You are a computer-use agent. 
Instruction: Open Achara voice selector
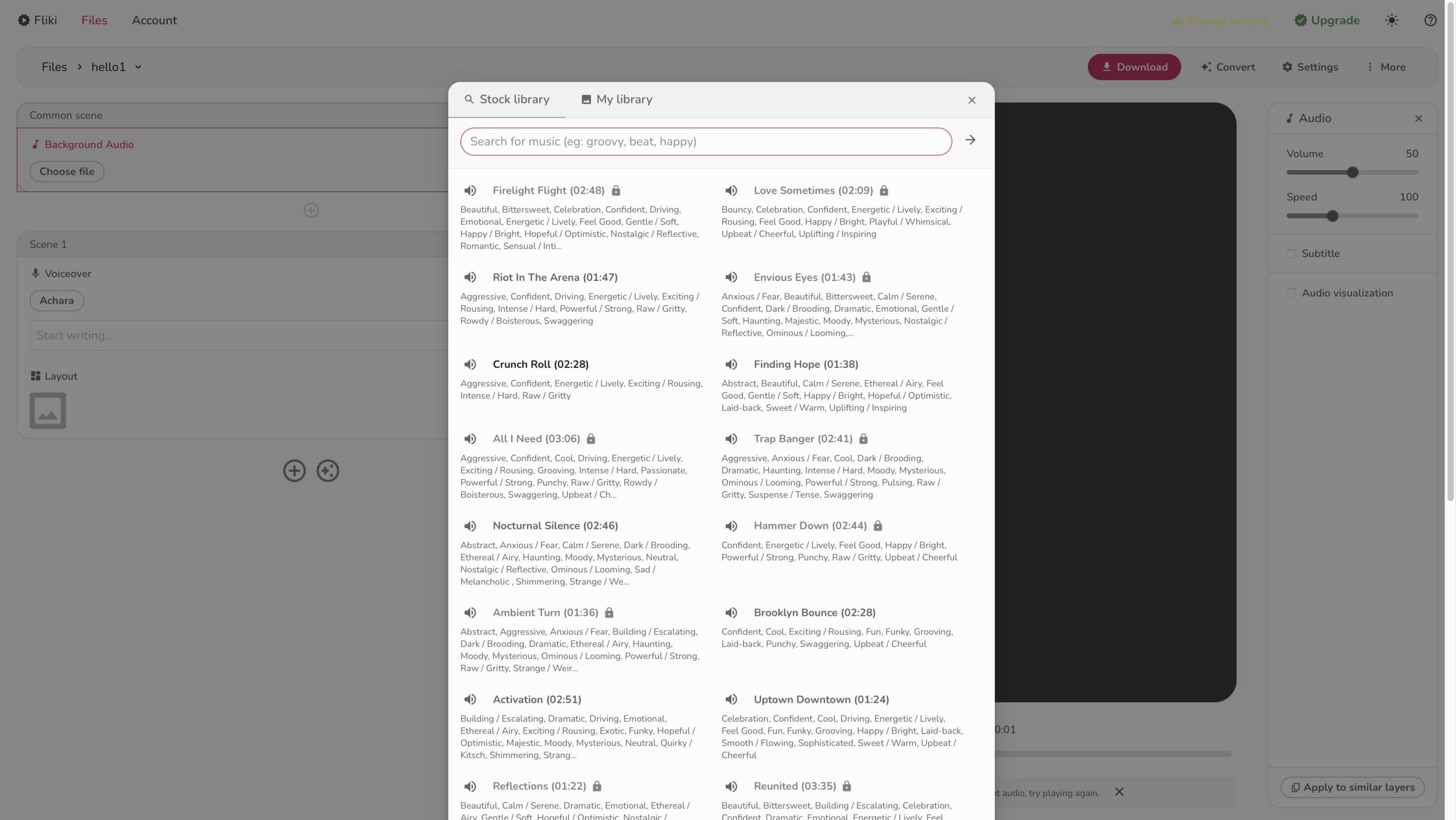(57, 301)
